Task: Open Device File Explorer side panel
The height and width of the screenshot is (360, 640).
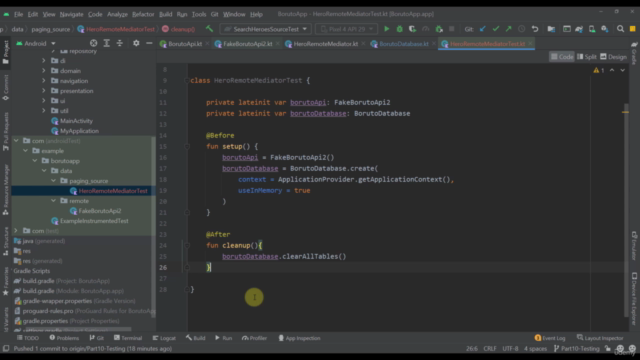Action: tap(634, 299)
